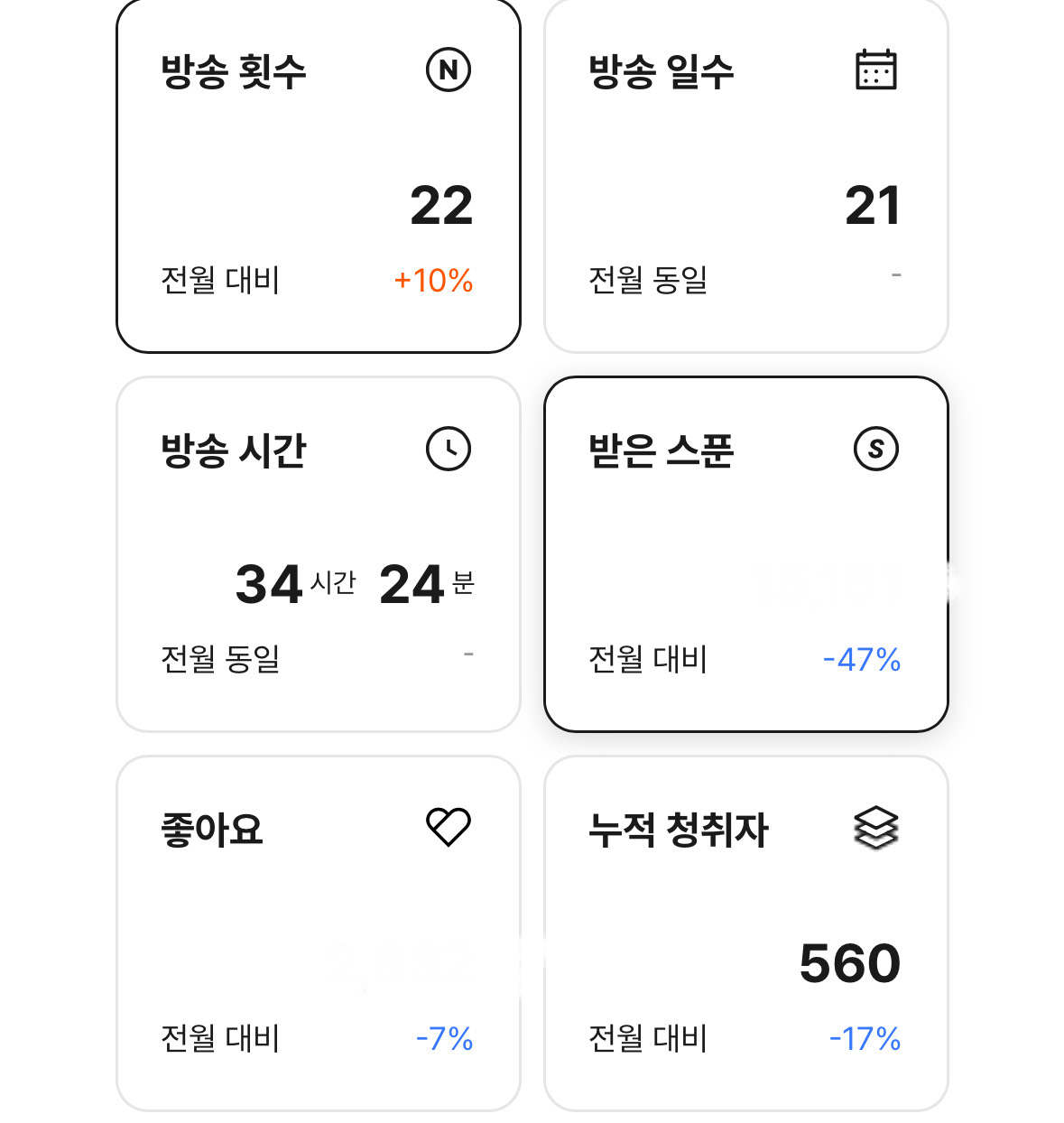The height and width of the screenshot is (1123, 1064).
Task: Tap the 좋아요 card title
Action: coord(212,829)
